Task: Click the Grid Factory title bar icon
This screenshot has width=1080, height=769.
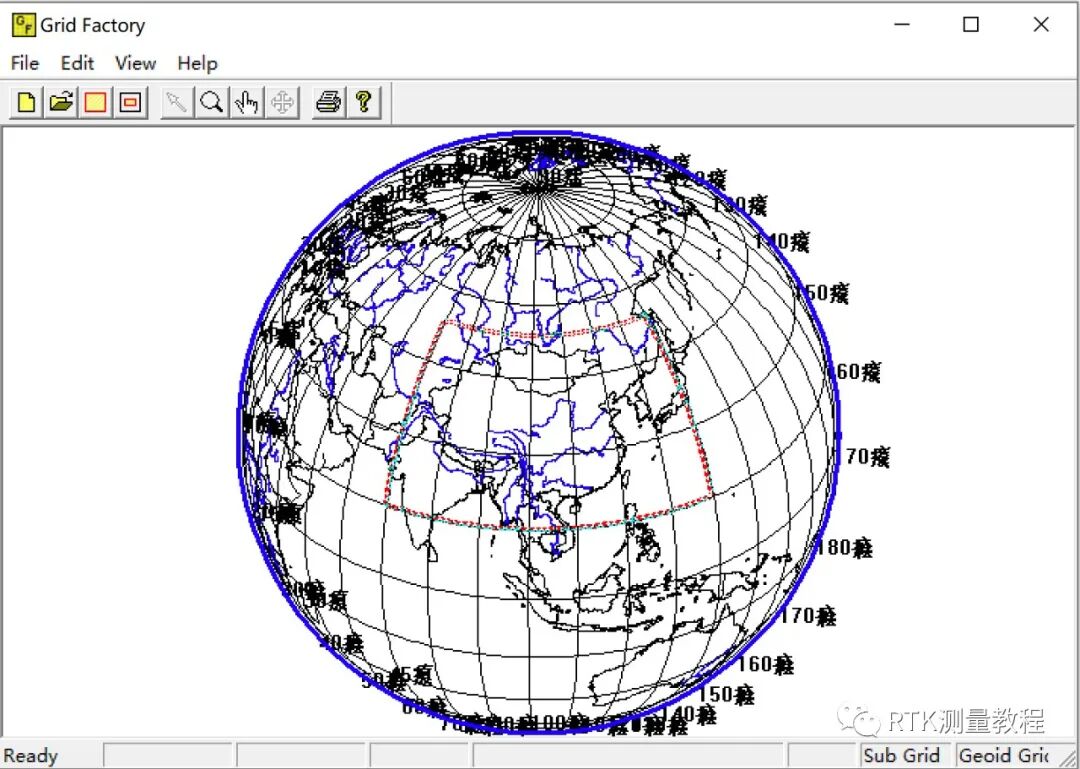Action: pos(23,25)
